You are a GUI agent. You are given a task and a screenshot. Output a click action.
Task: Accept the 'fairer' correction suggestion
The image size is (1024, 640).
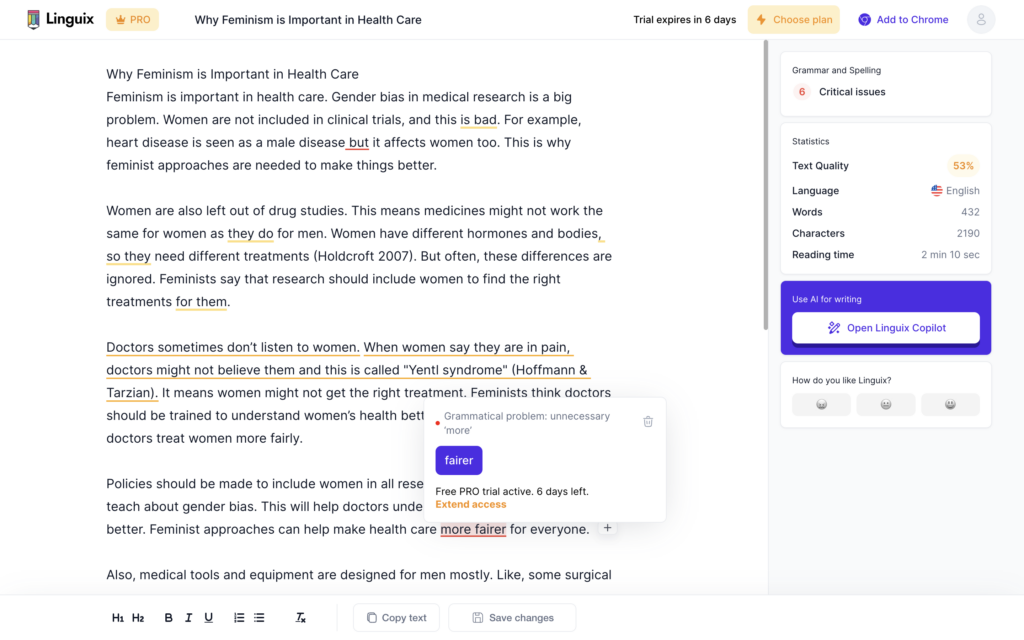pos(458,459)
